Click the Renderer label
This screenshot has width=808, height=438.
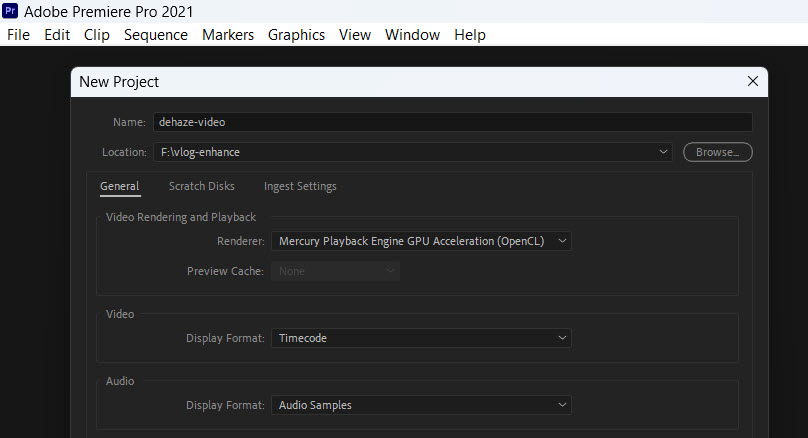click(241, 241)
